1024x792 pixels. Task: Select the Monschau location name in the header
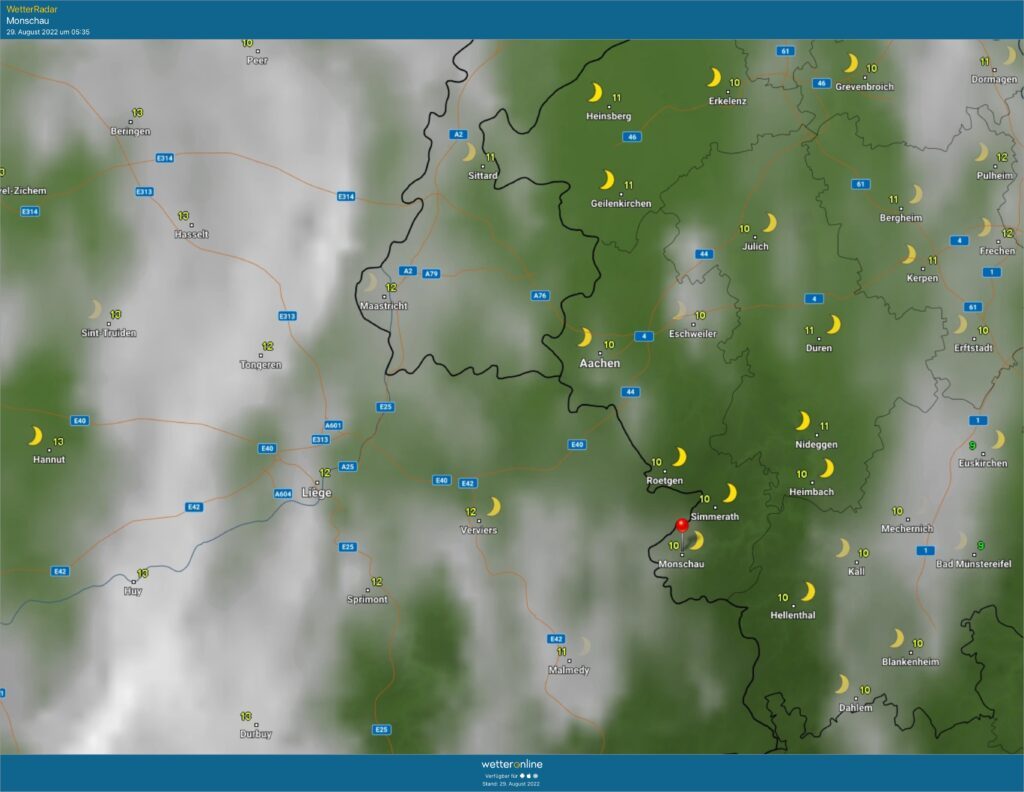(27, 20)
